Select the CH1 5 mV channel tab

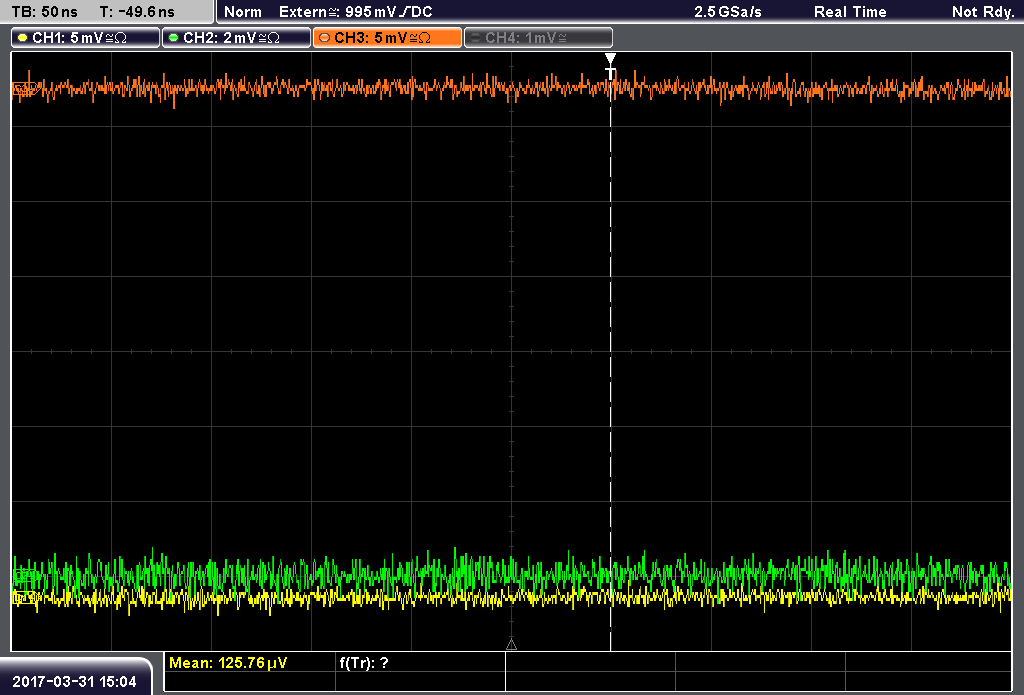click(86, 38)
